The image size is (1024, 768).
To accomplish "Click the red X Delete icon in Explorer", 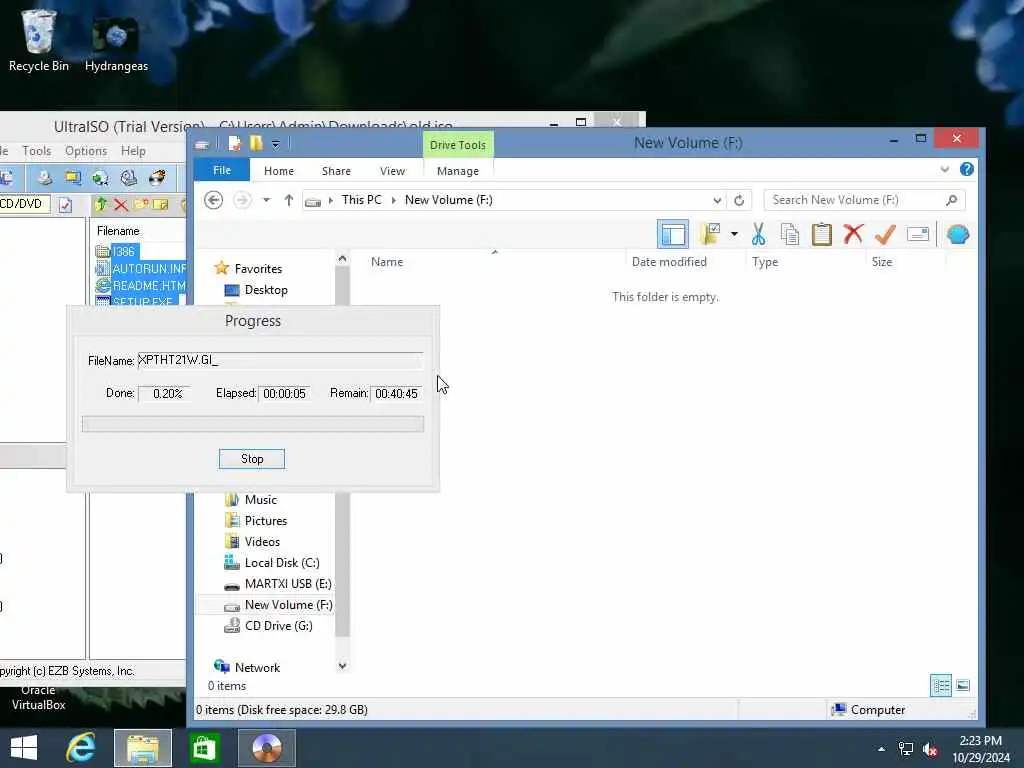I will point(853,234).
